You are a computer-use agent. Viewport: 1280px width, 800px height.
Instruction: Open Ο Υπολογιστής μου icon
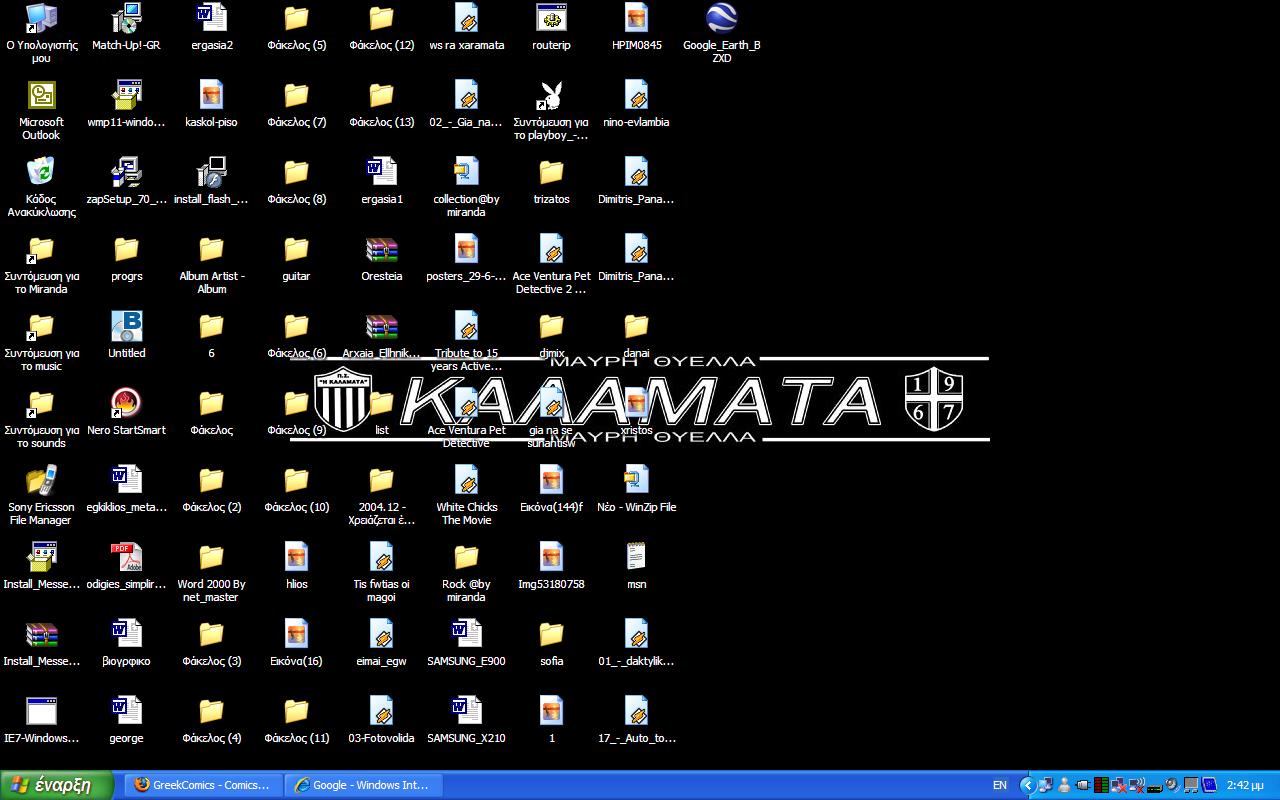coord(41,18)
